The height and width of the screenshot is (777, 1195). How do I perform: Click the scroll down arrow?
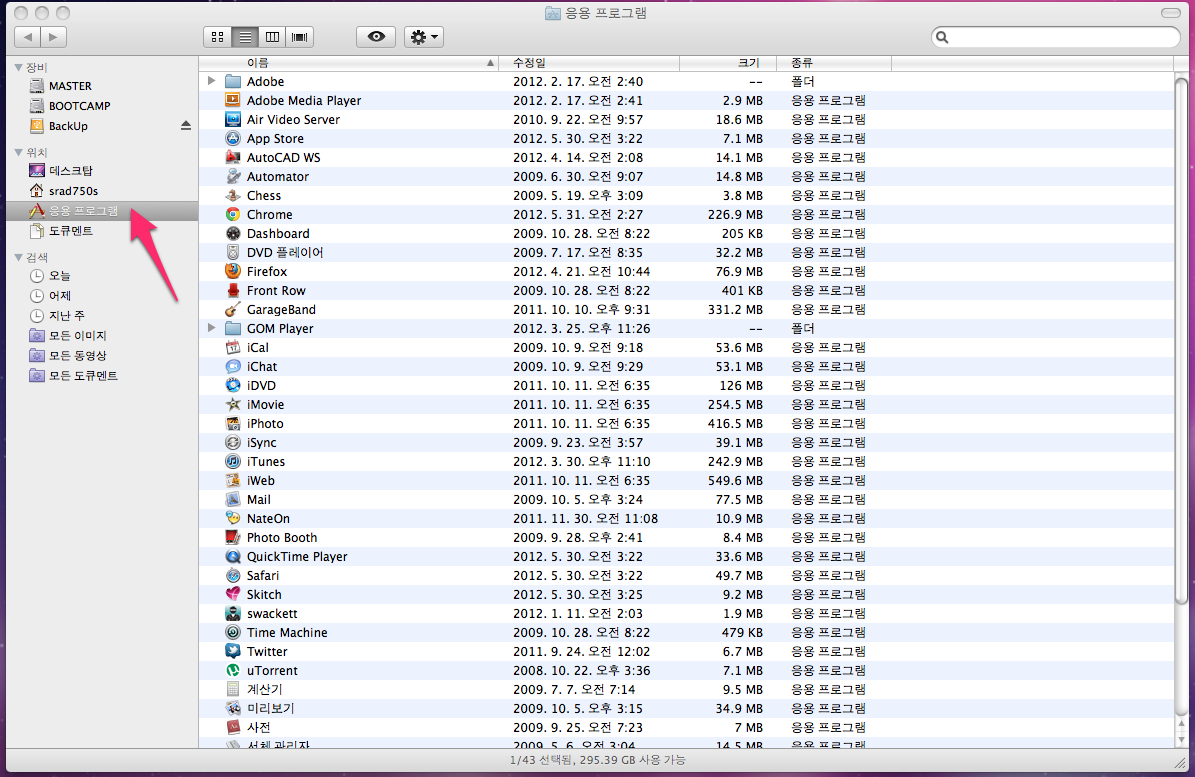point(1181,740)
